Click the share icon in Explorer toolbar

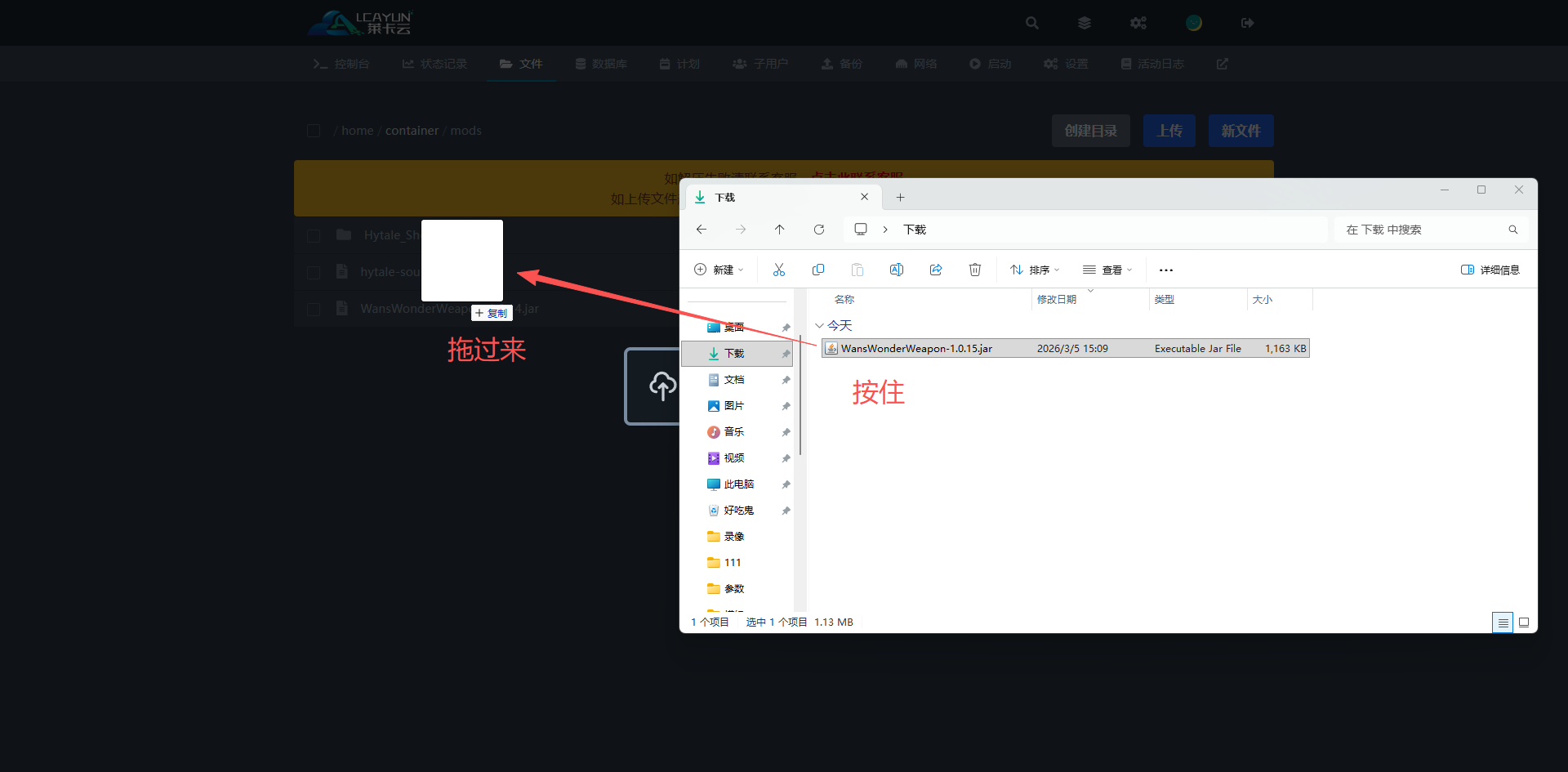(935, 270)
